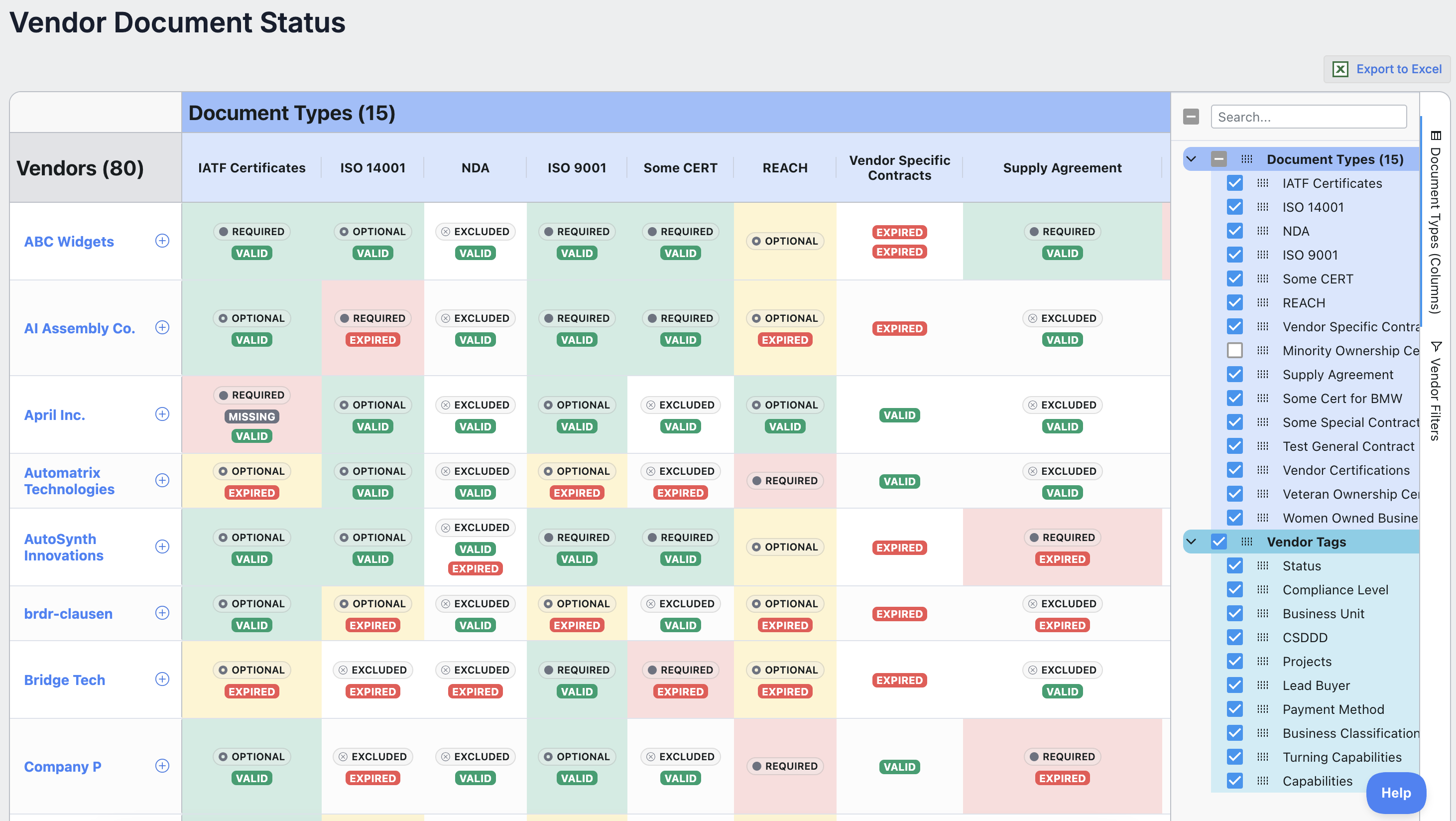Collapse the Document Types (15) tree group

1191,159
